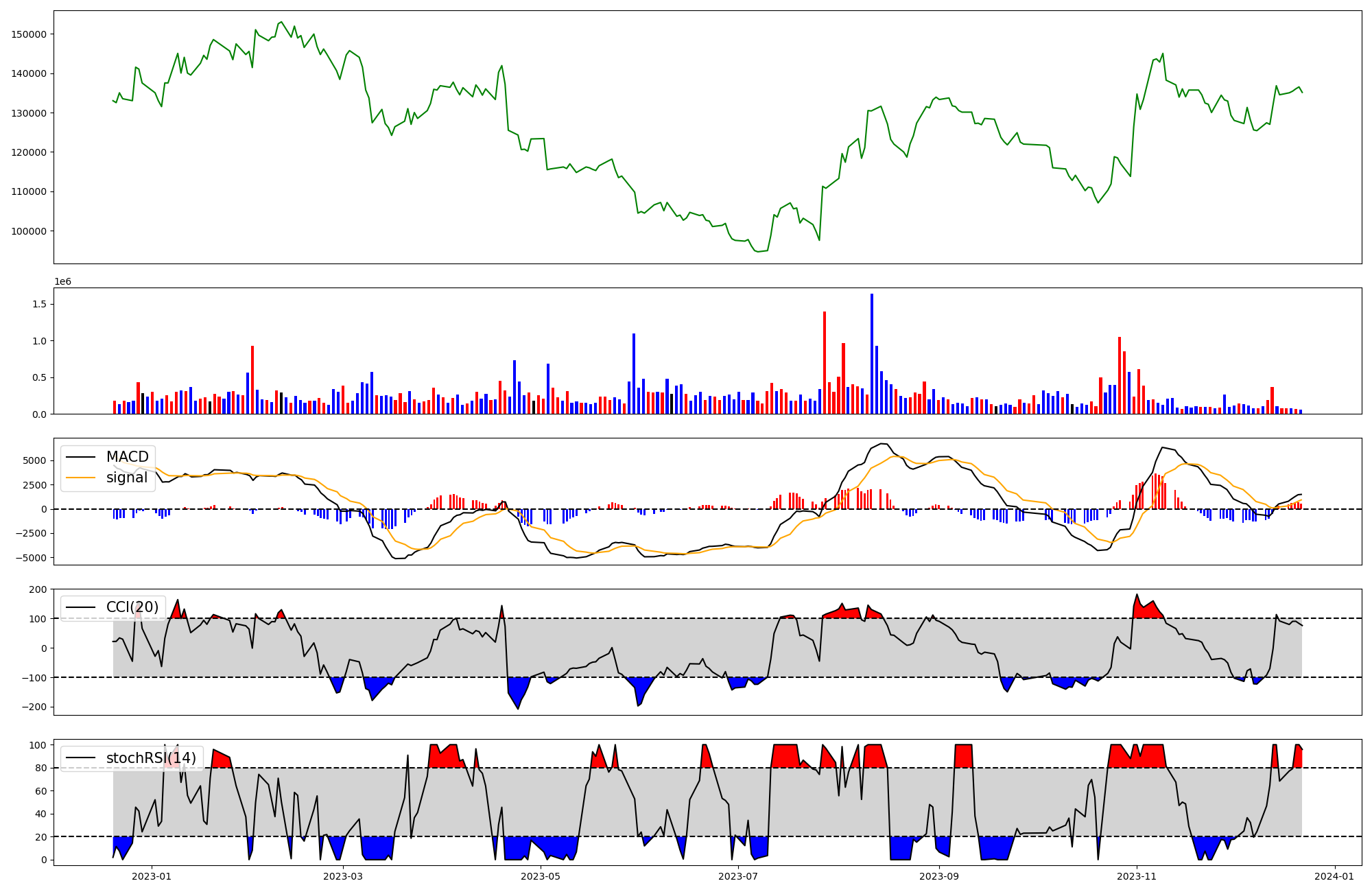Click the 2023-05 x-axis date label
Viewport: 1372px width, 892px height.
(x=541, y=876)
